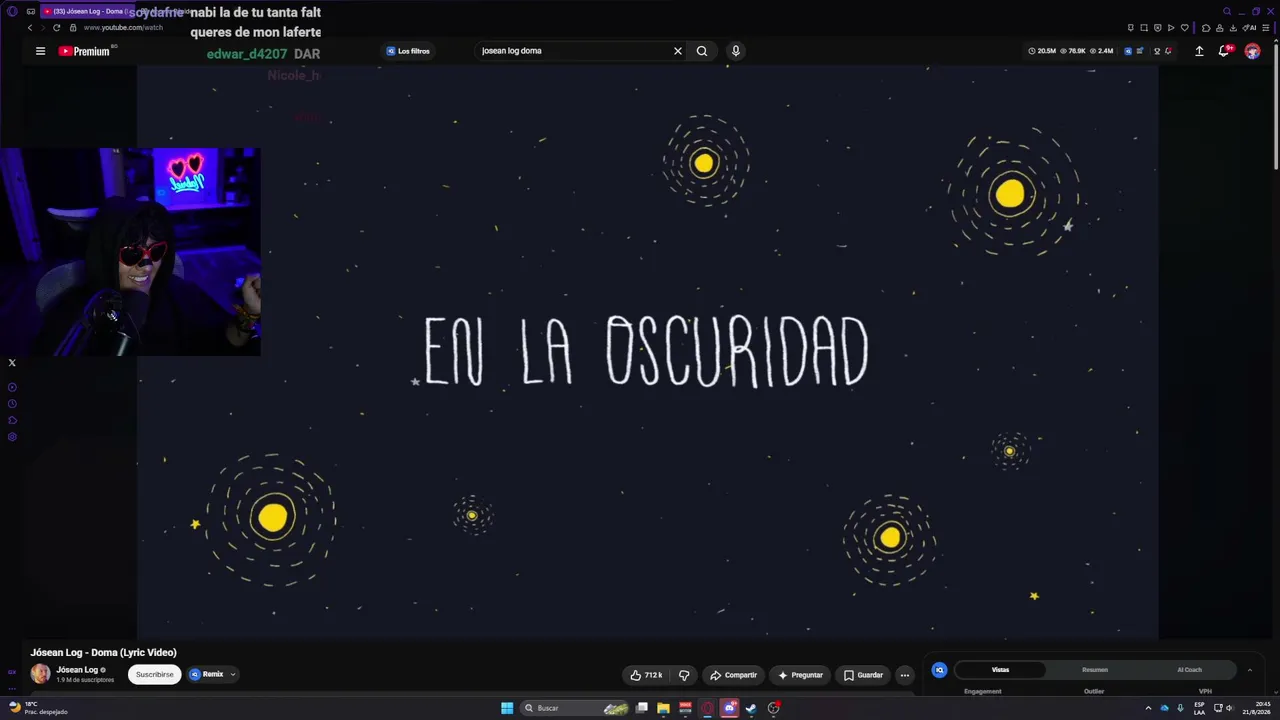Open the X (Twitter) sidebar icon
This screenshot has height=720, width=1280.
tap(12, 363)
